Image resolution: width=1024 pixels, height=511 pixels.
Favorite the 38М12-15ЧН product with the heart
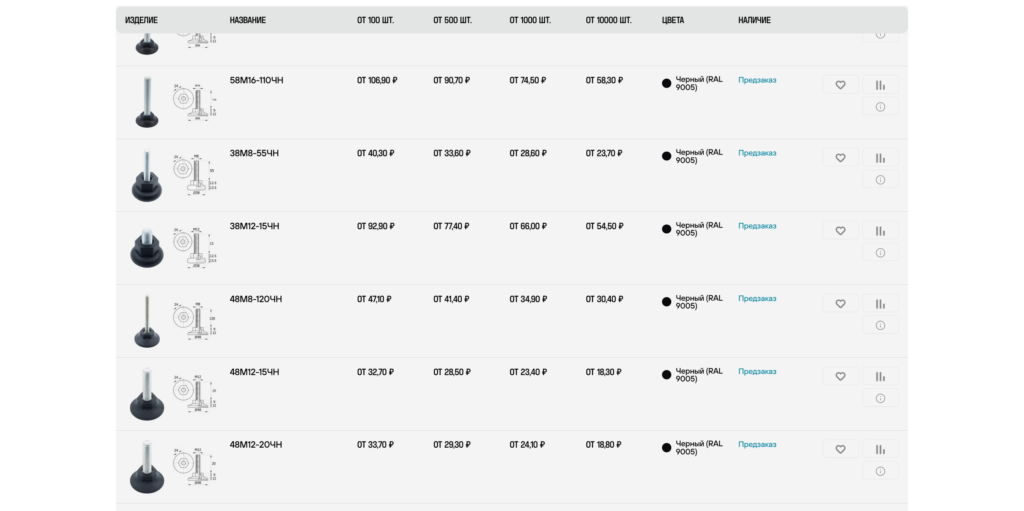tap(840, 230)
